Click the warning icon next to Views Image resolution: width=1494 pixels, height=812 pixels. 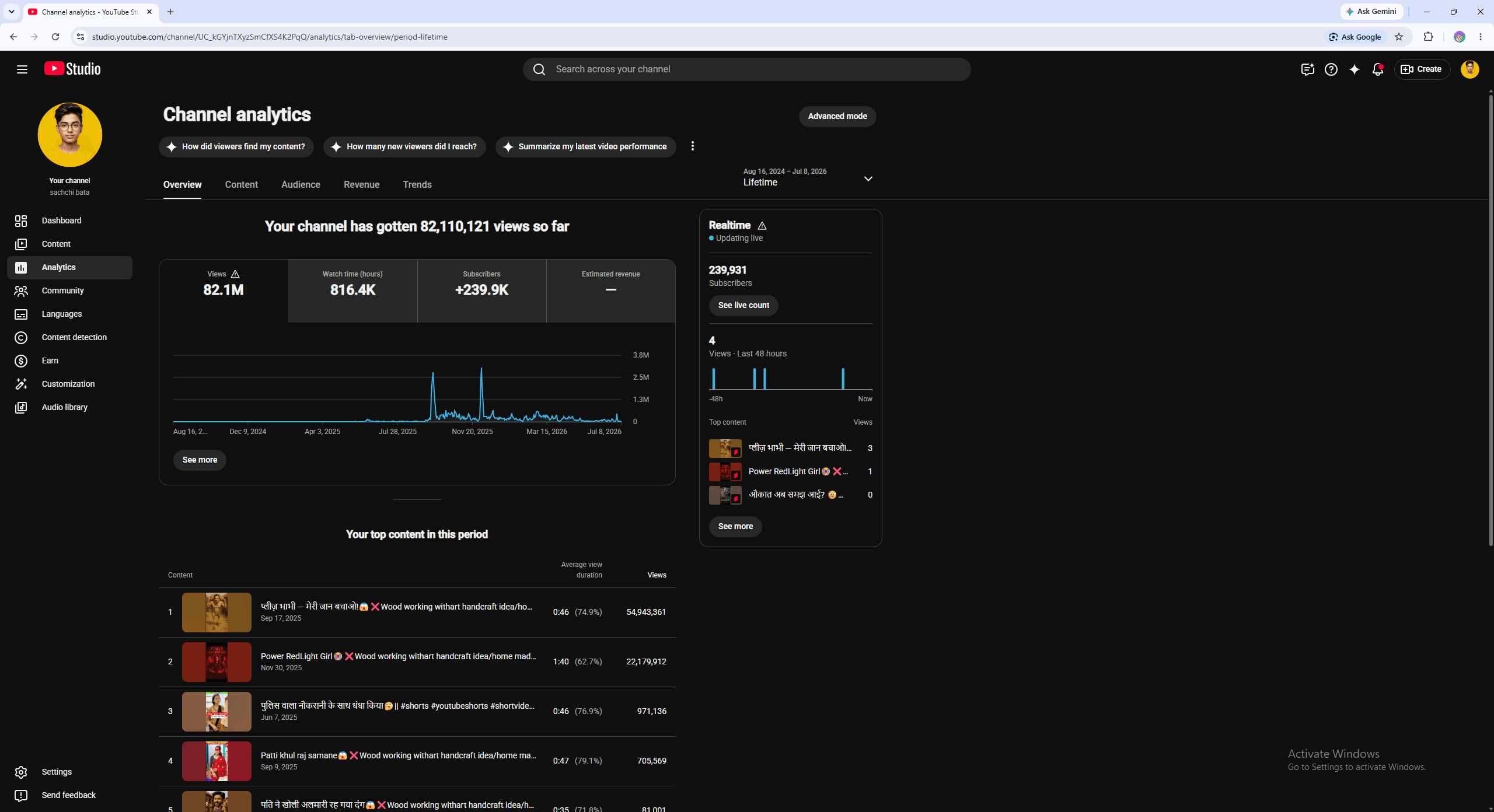pyautogui.click(x=235, y=274)
